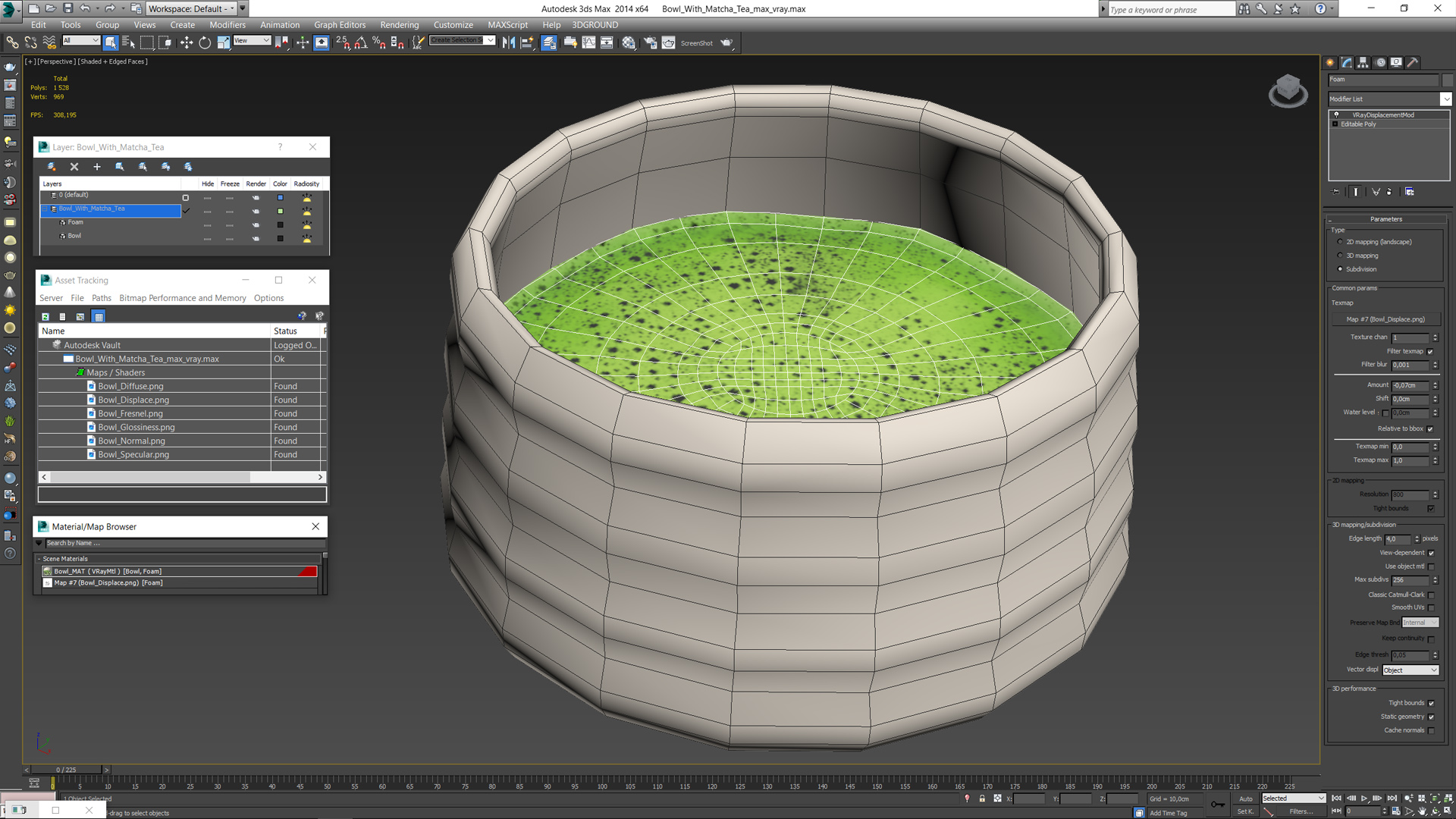
Task: Activate the Select Object tool
Action: coord(111,42)
